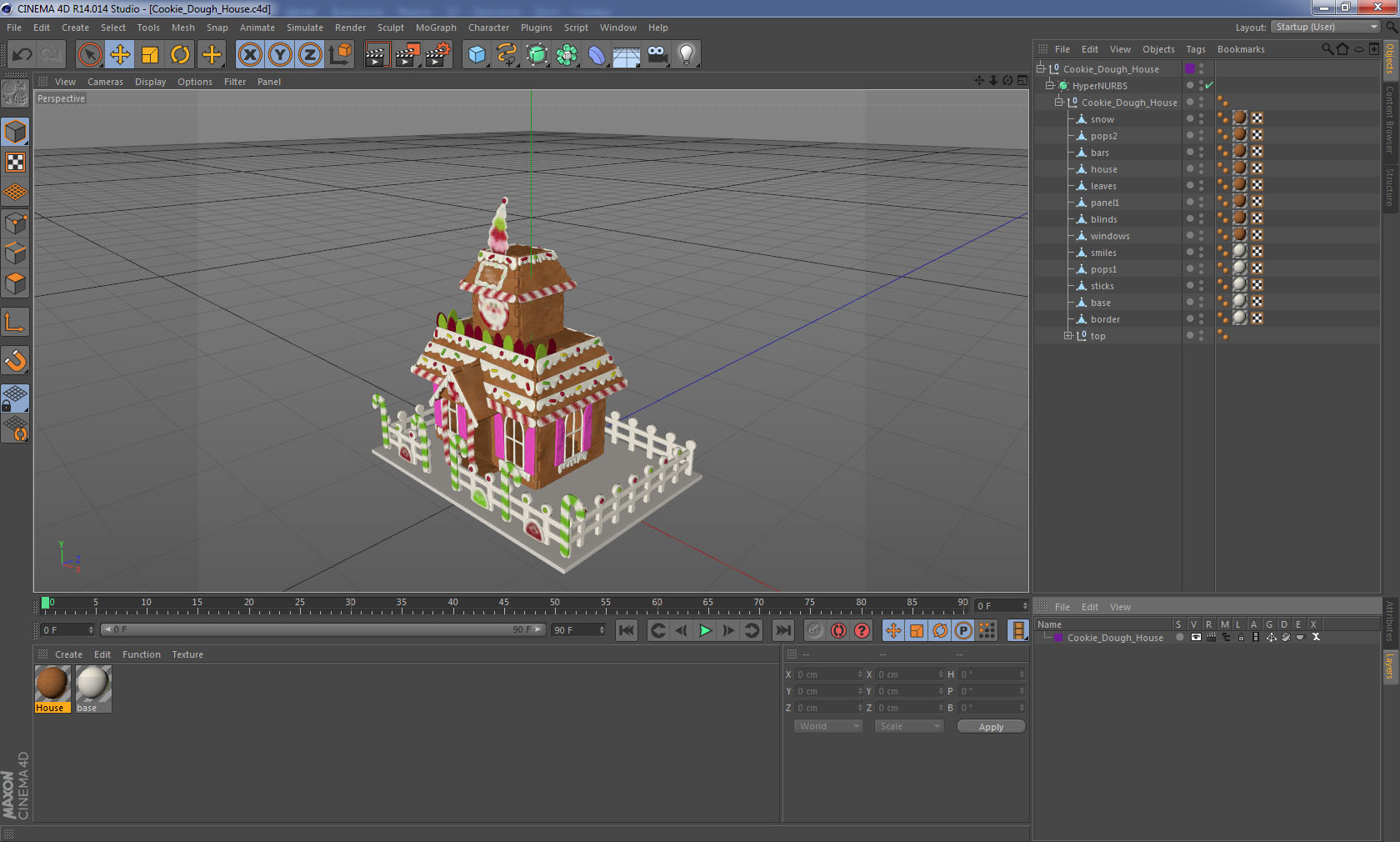1400x842 pixels.
Task: Toggle Y axis lock
Action: pyautogui.click(x=280, y=55)
